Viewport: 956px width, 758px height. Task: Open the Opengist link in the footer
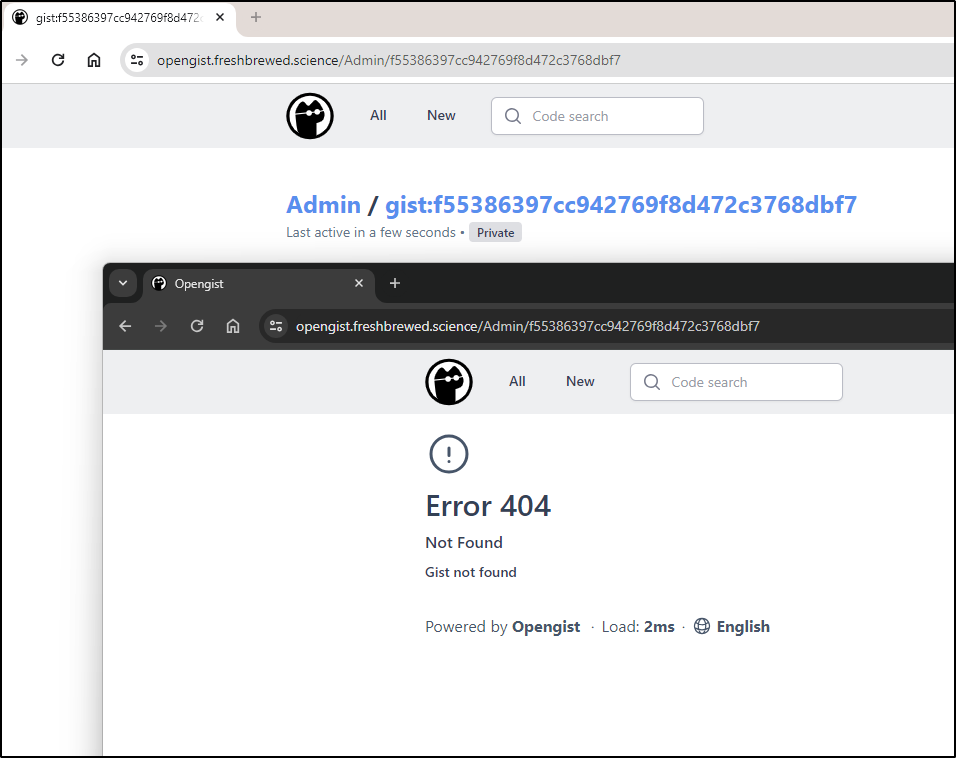tap(546, 626)
